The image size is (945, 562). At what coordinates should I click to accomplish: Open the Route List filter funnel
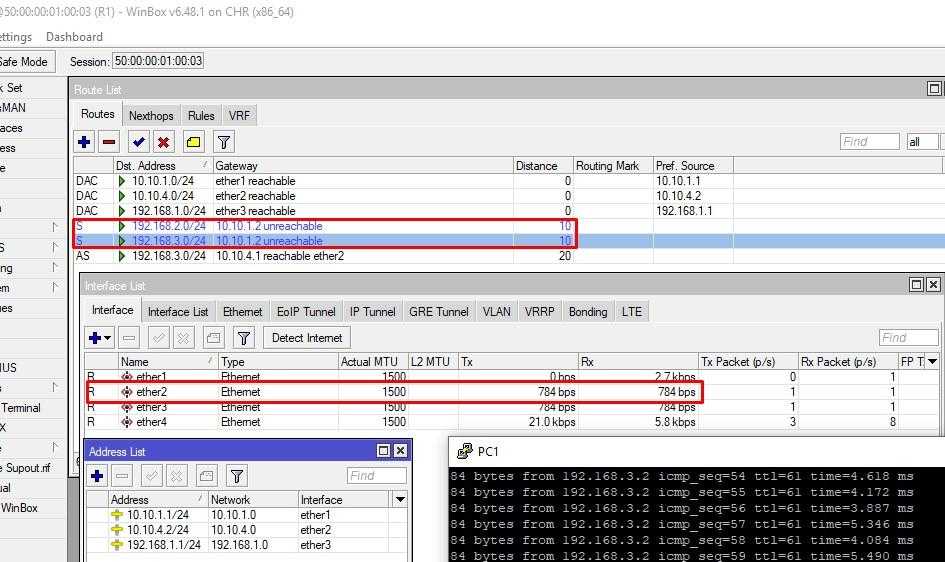(x=224, y=142)
